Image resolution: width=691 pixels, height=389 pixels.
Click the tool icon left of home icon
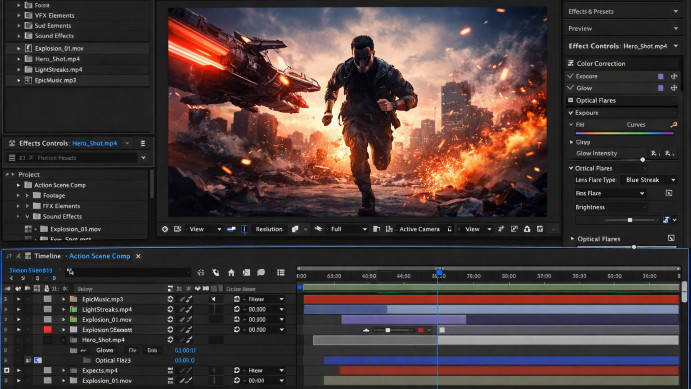[x=215, y=273]
